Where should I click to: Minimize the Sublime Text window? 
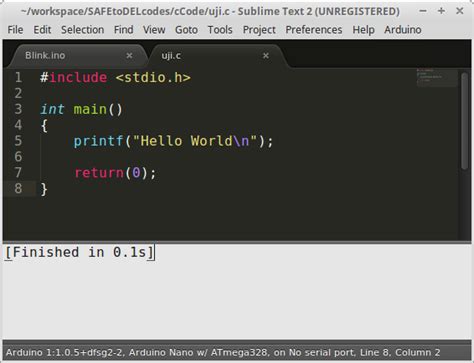coord(423,11)
